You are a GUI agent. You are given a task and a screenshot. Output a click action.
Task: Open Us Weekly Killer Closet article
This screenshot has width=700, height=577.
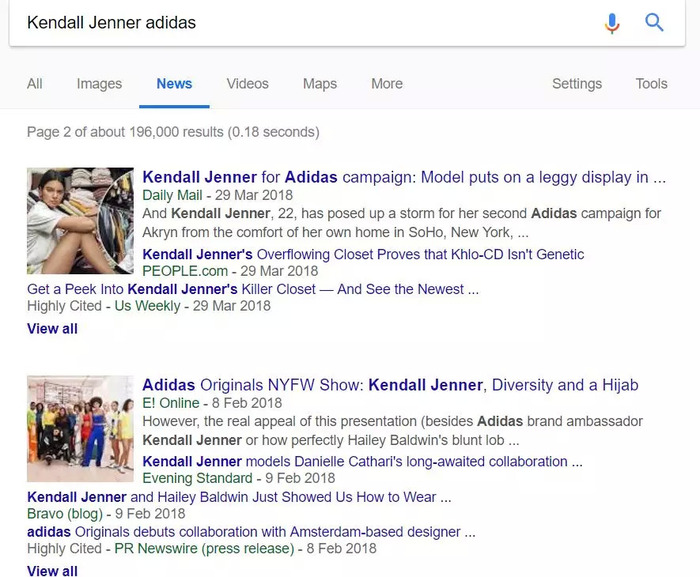tap(253, 289)
